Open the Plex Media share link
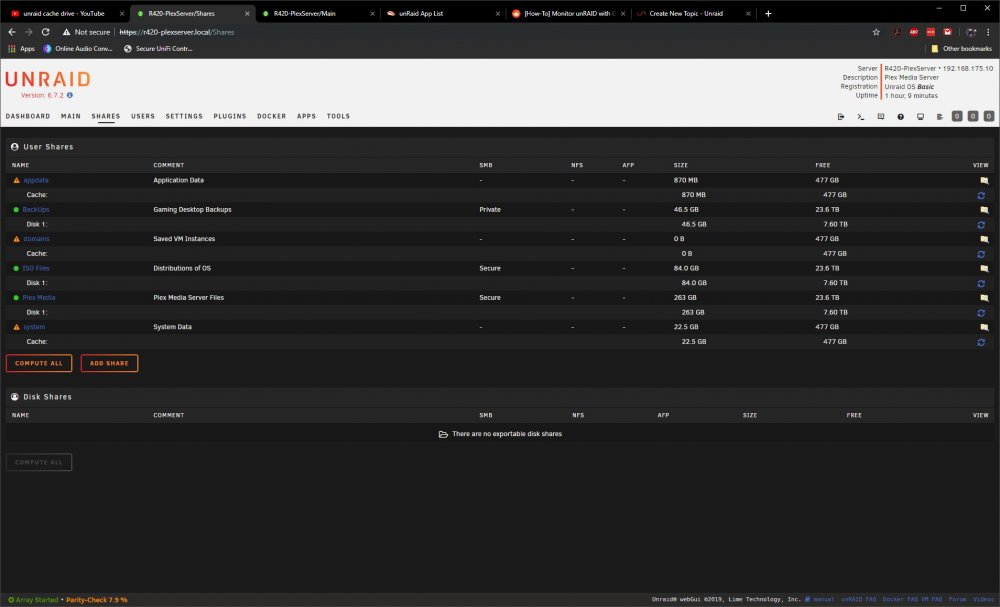This screenshot has height=607, width=1000. [39, 298]
